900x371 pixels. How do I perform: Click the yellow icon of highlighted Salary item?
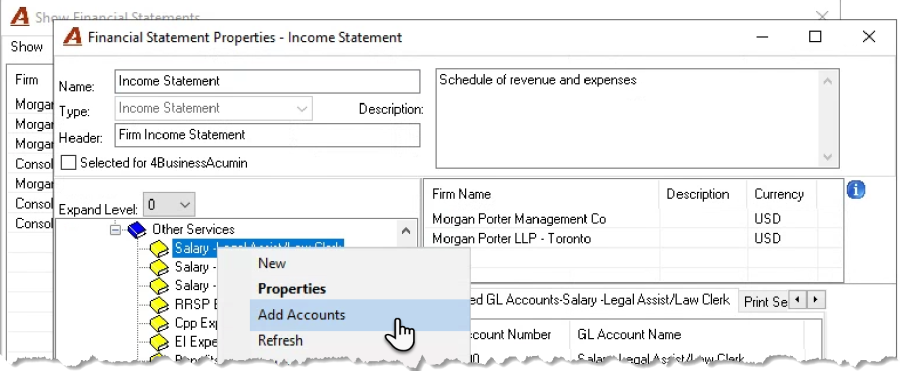tap(159, 248)
